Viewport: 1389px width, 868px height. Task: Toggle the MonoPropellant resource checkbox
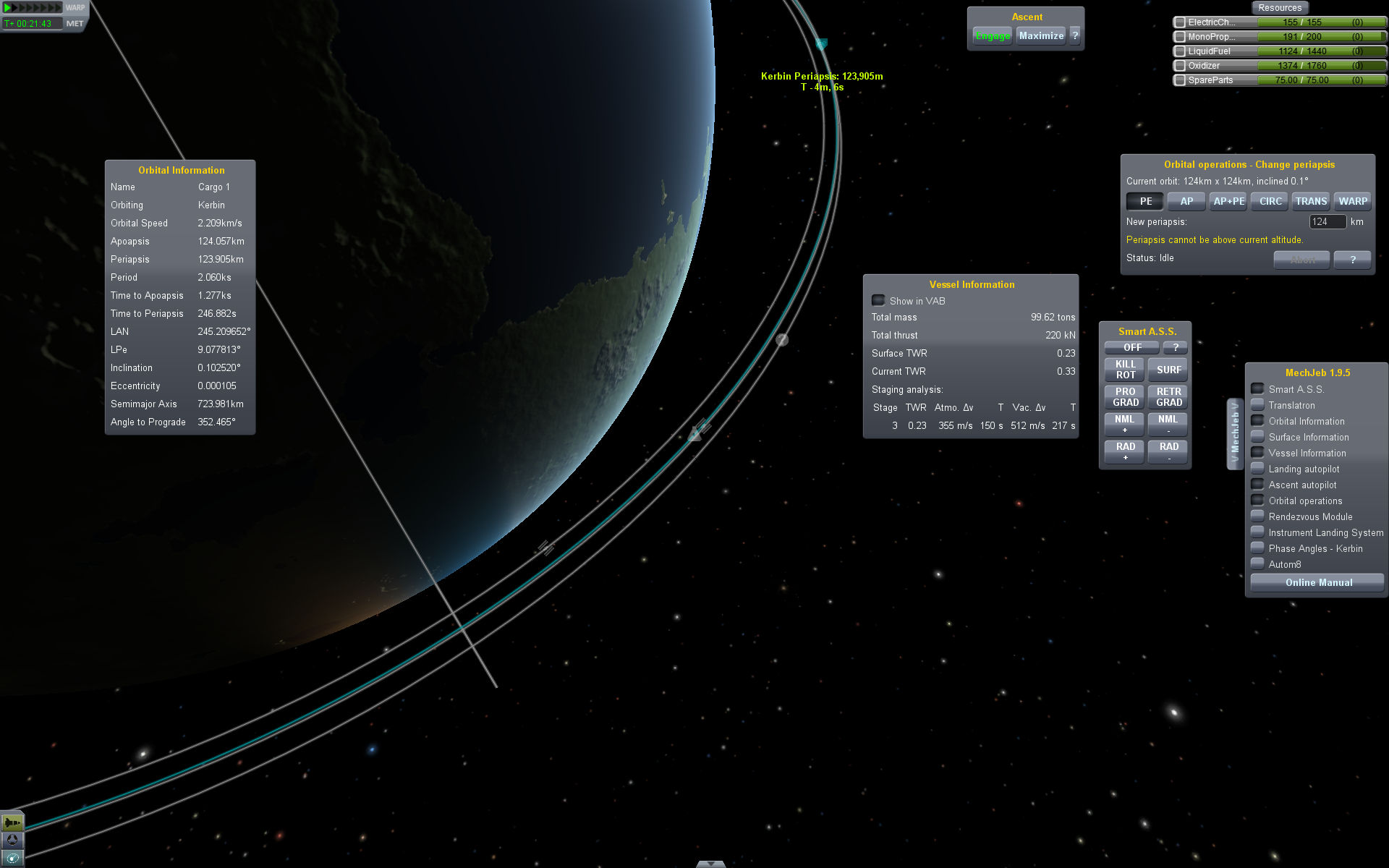pyautogui.click(x=1180, y=37)
